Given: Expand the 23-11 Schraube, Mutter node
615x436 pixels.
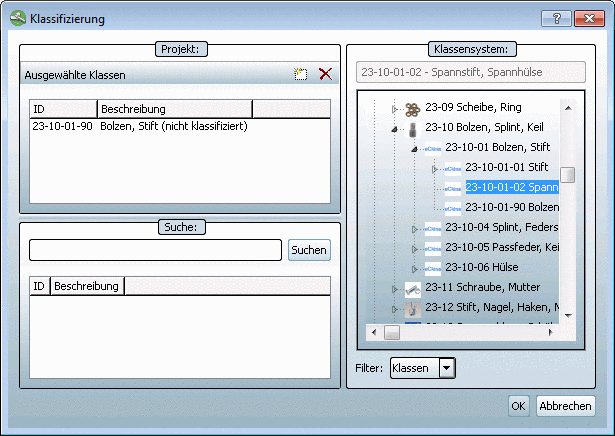Looking at the screenshot, I should (395, 289).
